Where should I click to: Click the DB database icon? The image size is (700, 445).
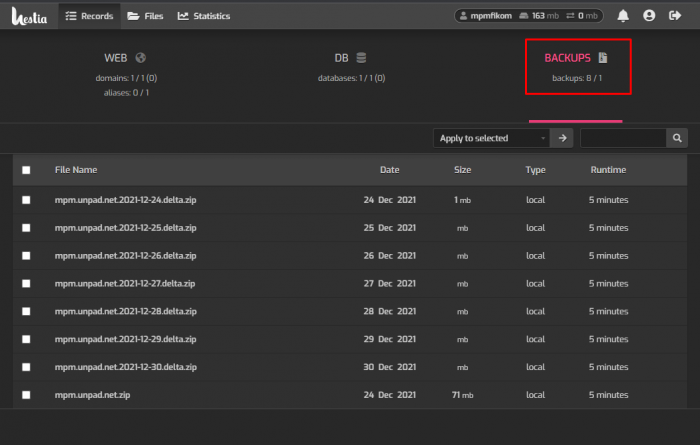361,58
